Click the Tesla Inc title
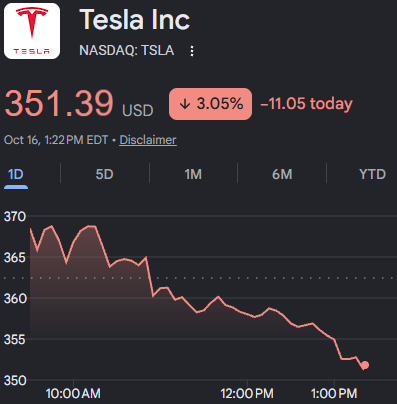The height and width of the screenshot is (404, 397). tap(135, 20)
